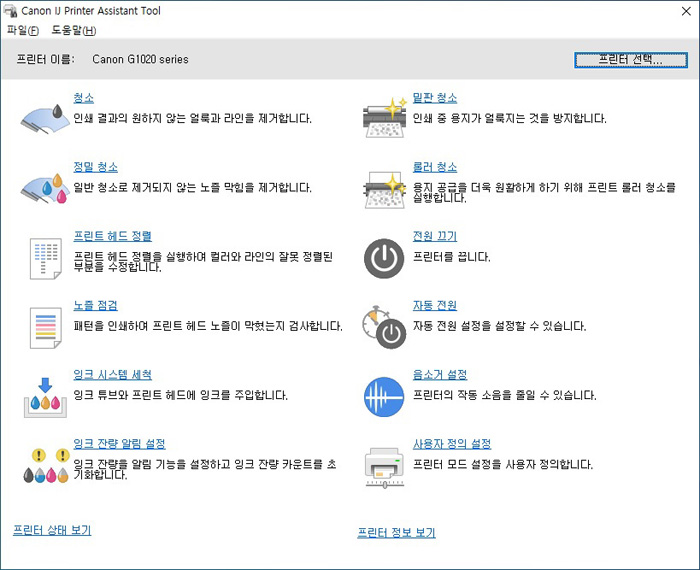The width and height of the screenshot is (700, 570).
Task: Click the 청소 (Cleaning) print head icon
Action: tap(45, 119)
